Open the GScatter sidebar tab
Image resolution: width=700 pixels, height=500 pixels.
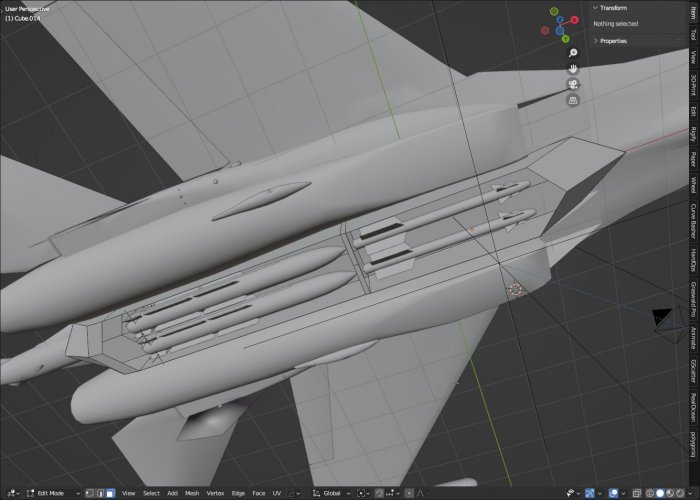click(693, 371)
